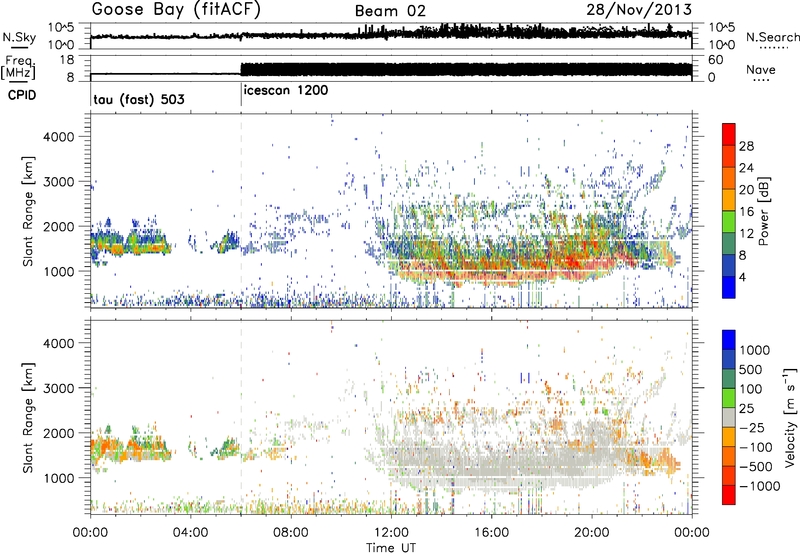Click the "Beam 02" label
The image size is (800, 554).
click(x=390, y=11)
